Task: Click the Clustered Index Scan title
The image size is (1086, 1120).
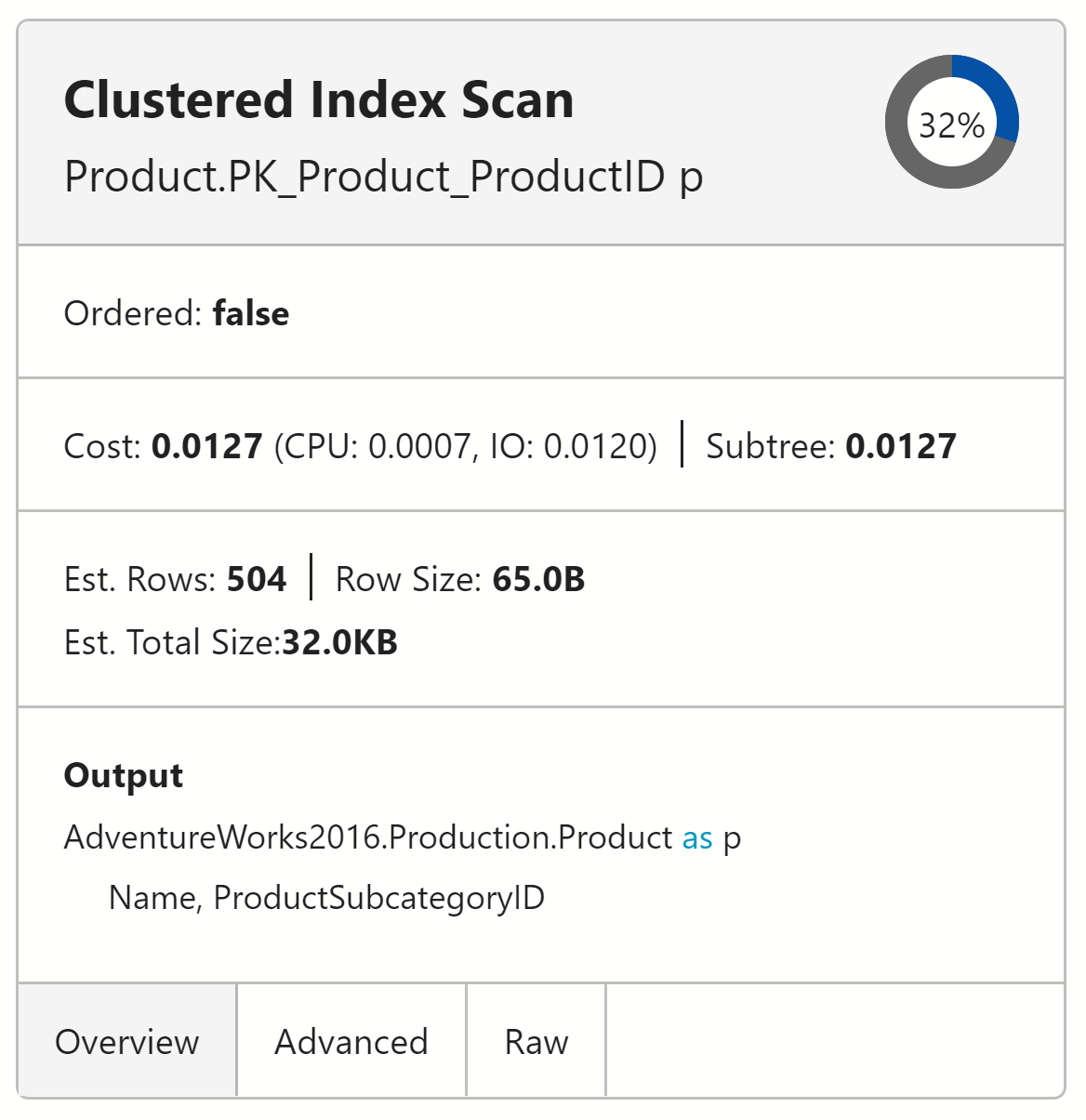Action: pos(319,100)
